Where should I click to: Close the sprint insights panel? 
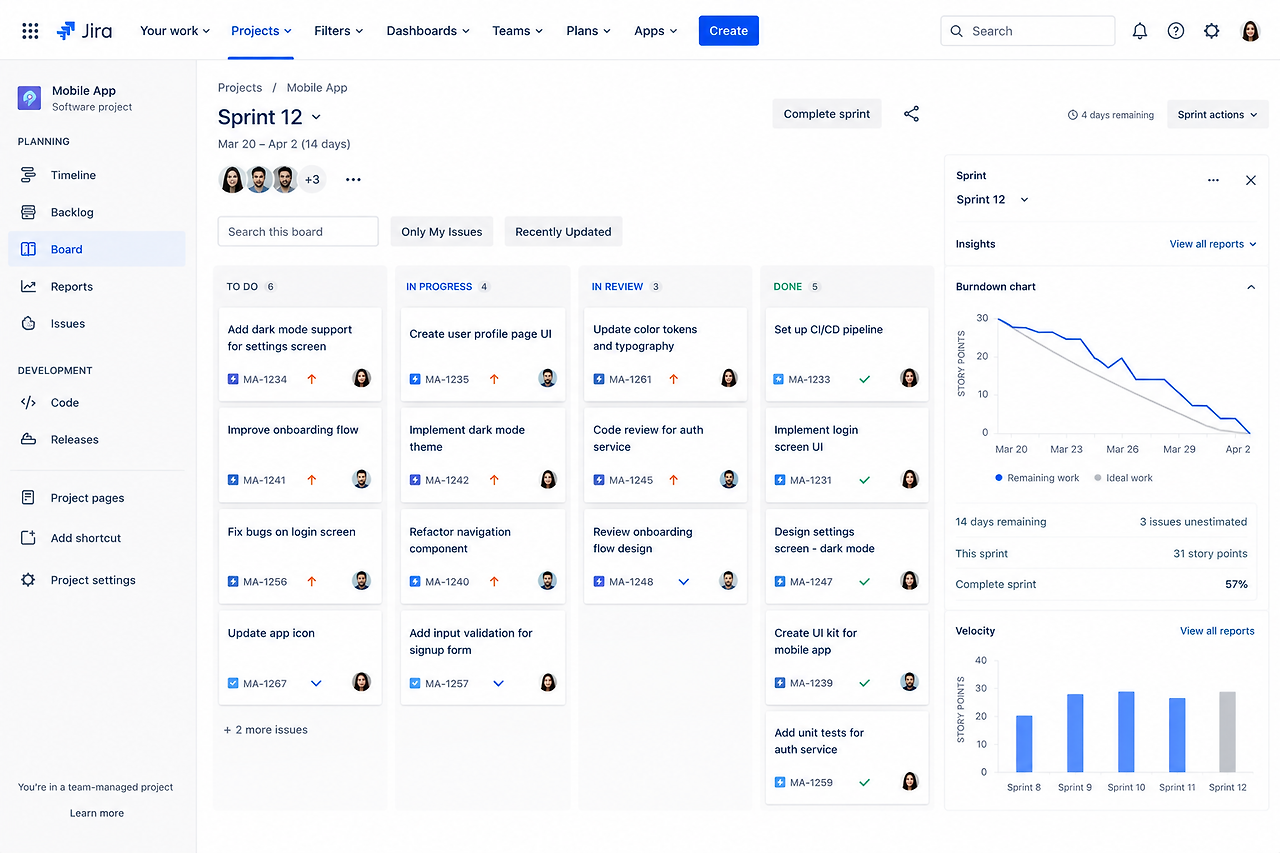[1250, 180]
